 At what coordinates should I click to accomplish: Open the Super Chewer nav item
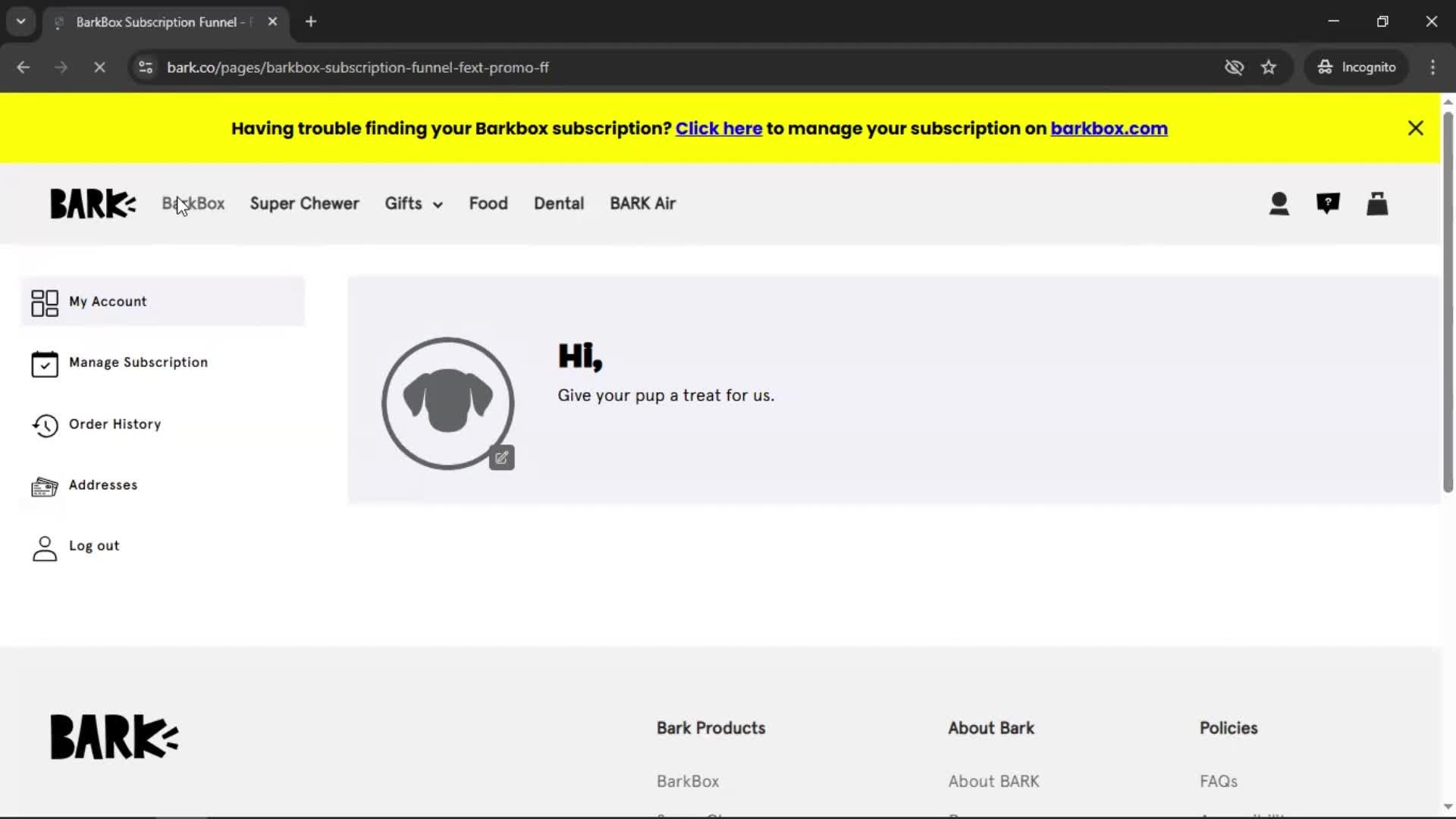tap(305, 203)
